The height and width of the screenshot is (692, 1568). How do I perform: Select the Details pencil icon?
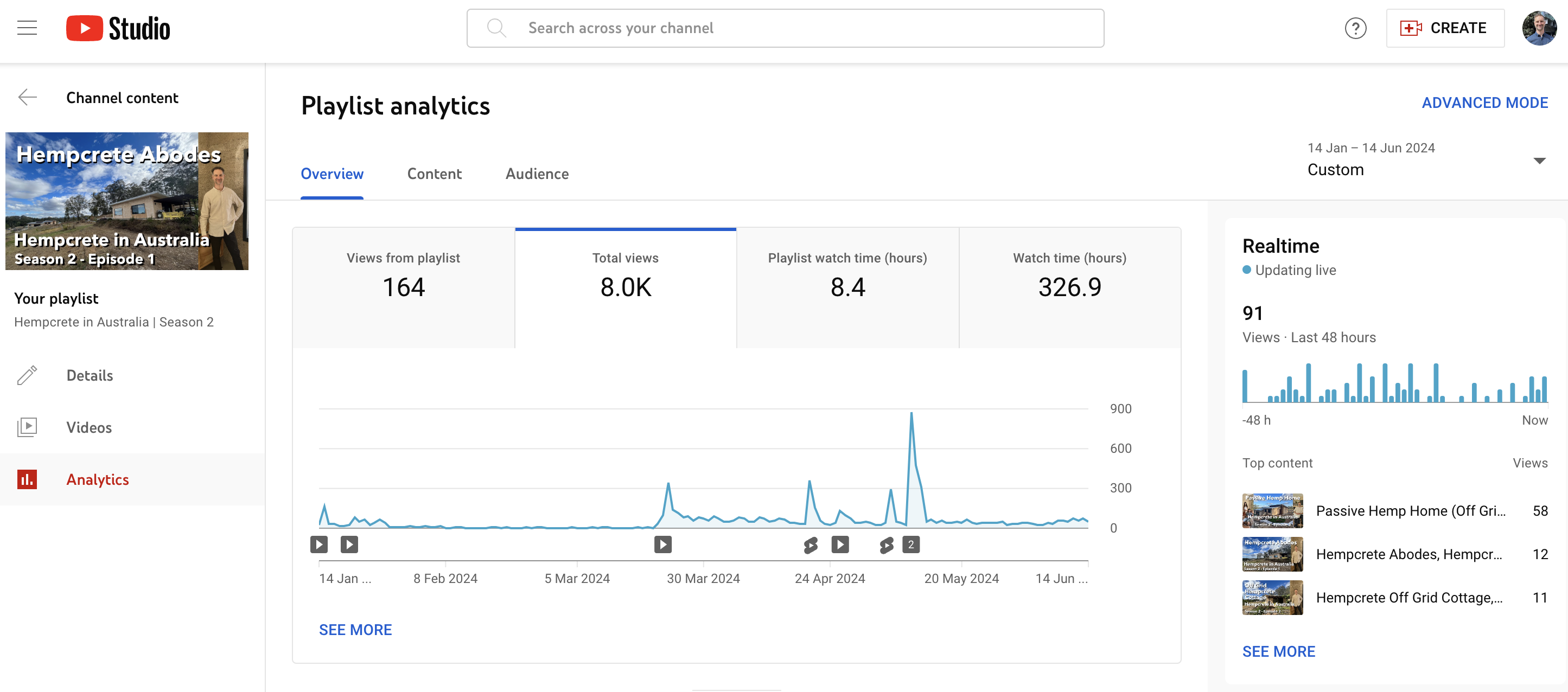click(x=27, y=375)
